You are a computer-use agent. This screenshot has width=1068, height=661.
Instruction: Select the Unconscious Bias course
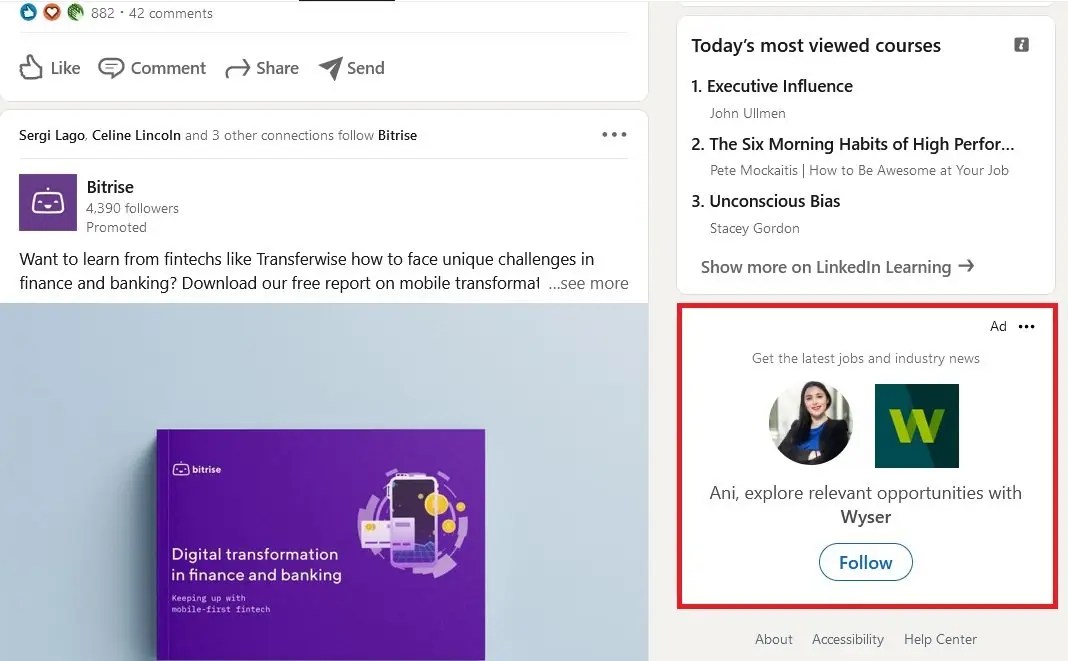(x=776, y=201)
